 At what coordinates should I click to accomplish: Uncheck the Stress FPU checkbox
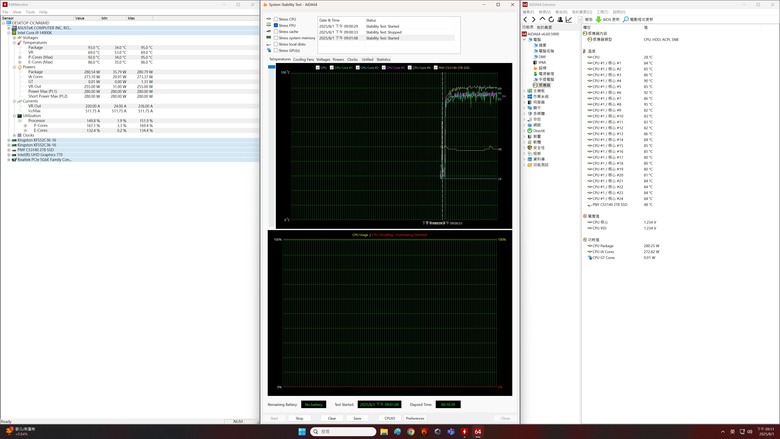tap(276, 25)
